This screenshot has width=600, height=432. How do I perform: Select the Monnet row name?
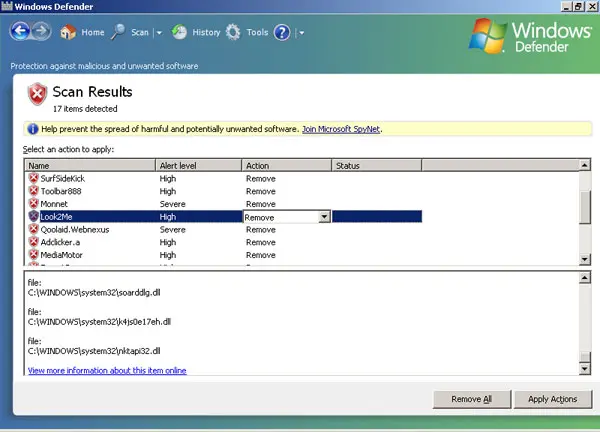54,204
